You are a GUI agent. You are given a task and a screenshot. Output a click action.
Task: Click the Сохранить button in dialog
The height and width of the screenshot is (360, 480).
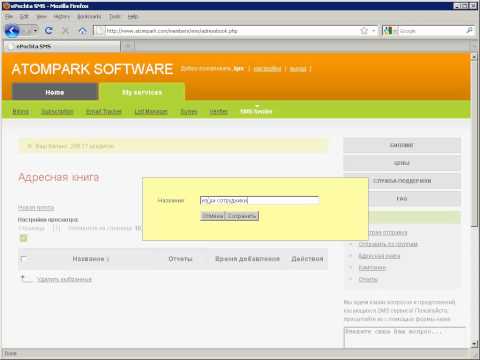tap(242, 216)
